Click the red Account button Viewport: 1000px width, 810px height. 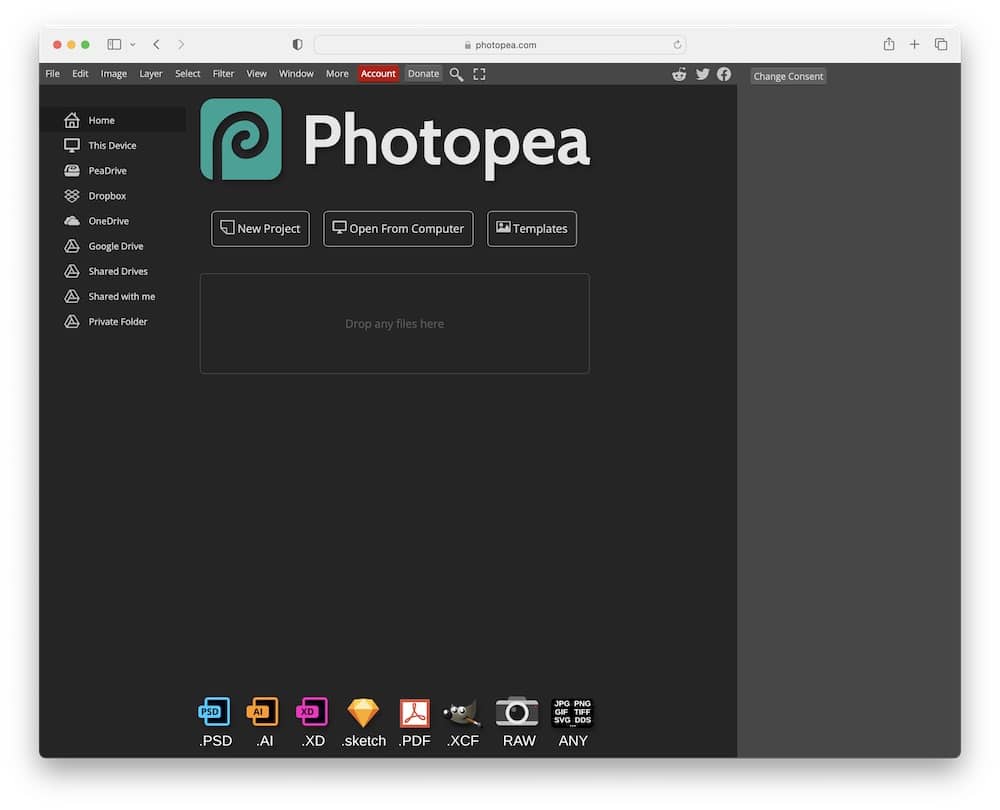point(378,74)
